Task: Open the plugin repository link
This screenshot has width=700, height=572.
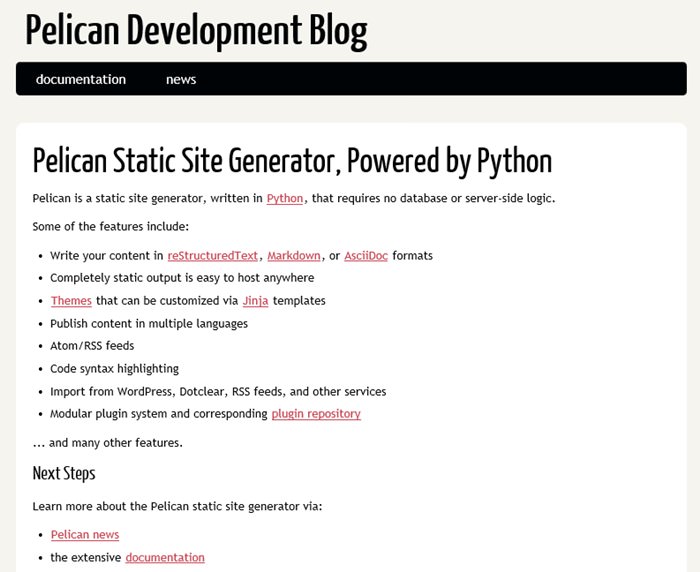Action: click(x=316, y=414)
